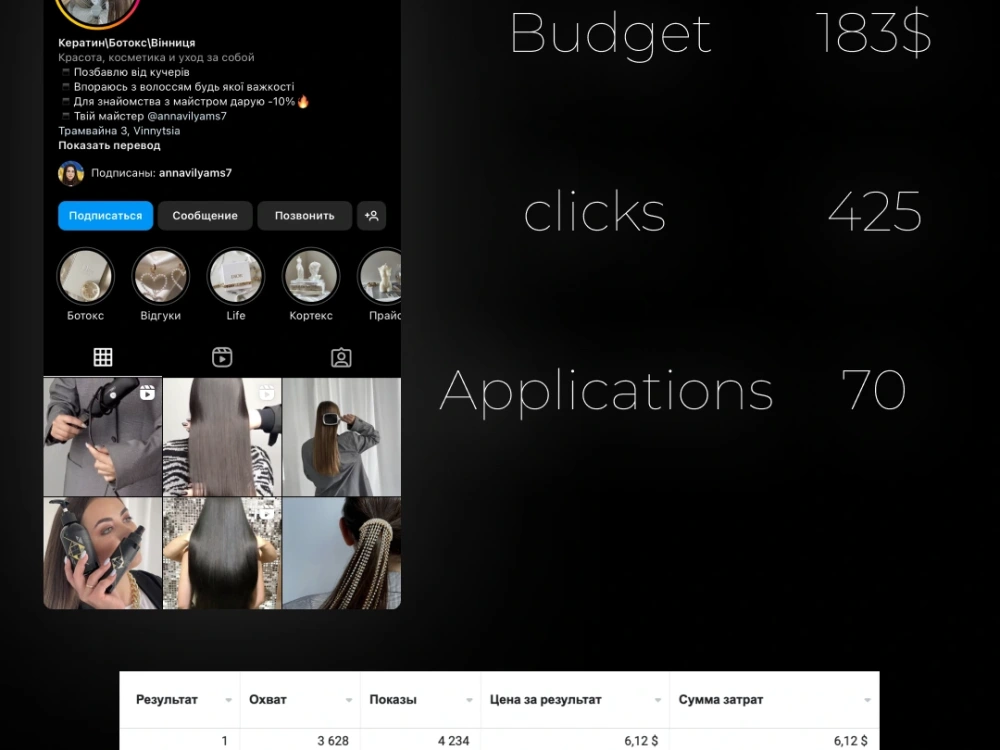Click the add-person suggestions icon
1000x750 pixels.
(x=371, y=216)
